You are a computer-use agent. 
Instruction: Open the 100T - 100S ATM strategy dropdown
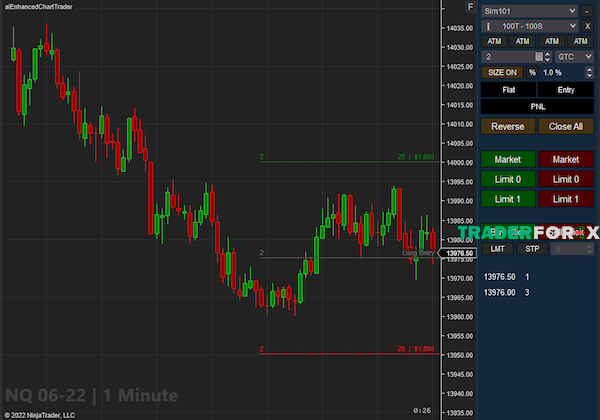[530, 26]
